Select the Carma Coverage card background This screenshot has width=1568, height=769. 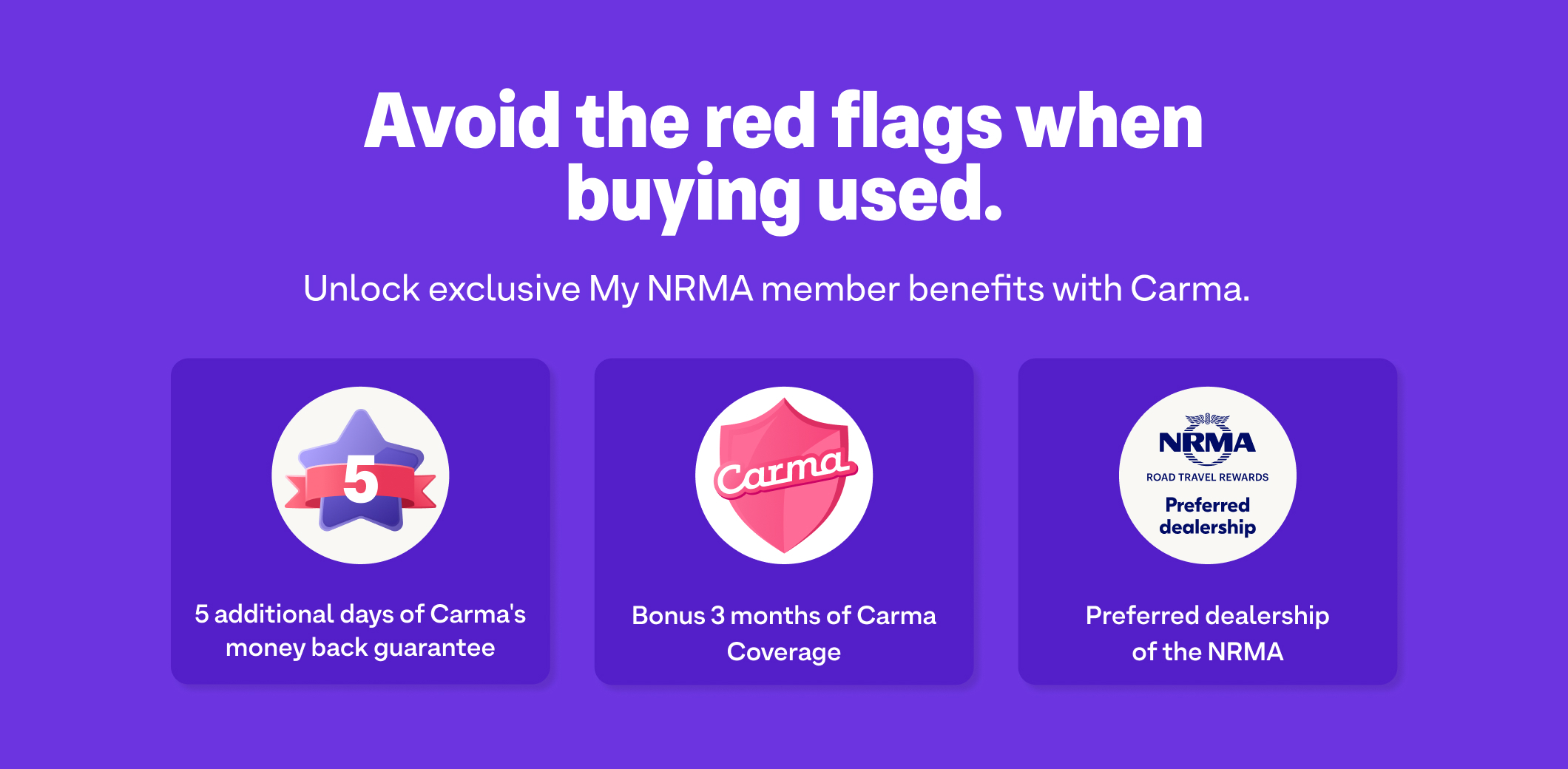[784, 521]
